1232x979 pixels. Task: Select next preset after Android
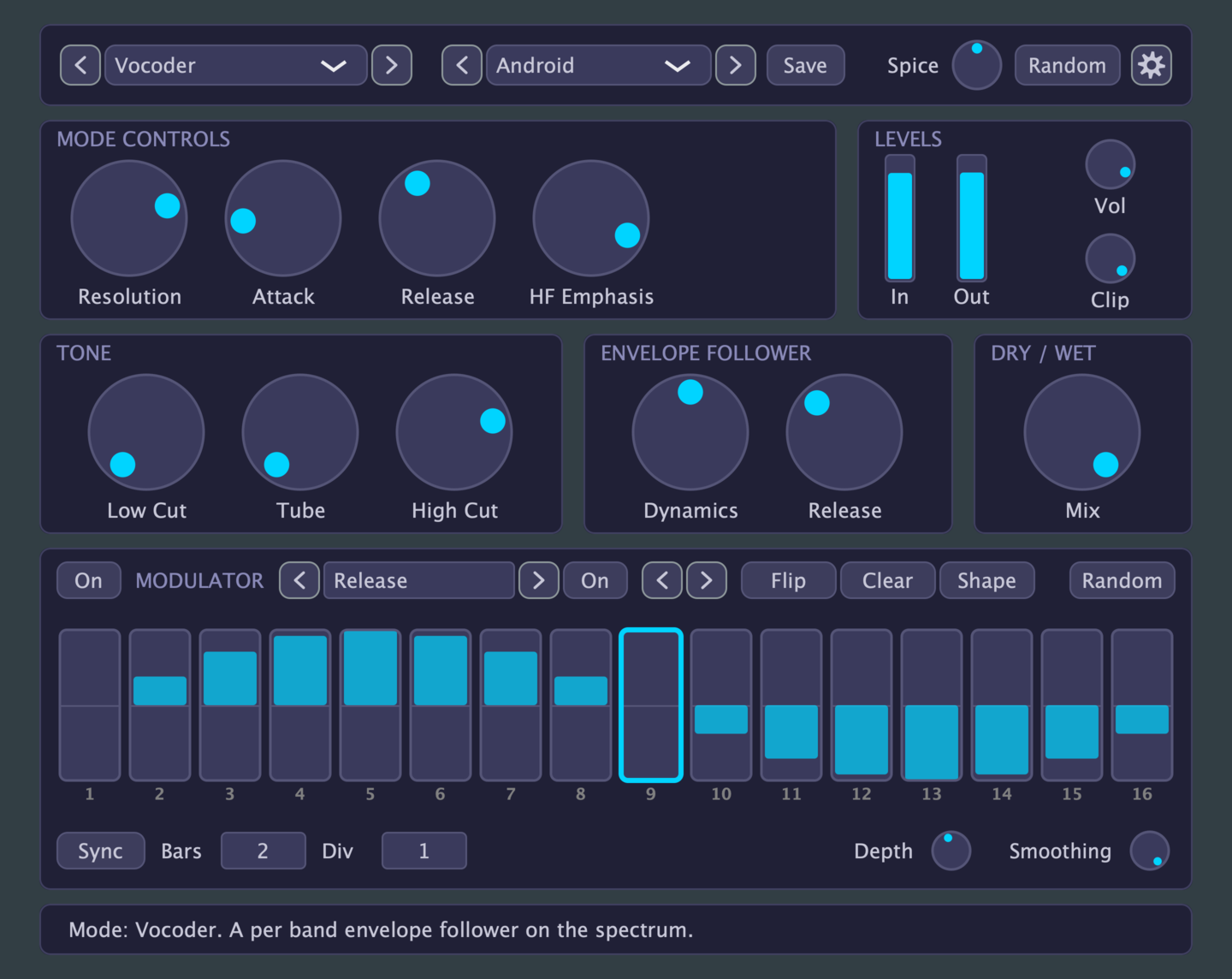coord(736,65)
